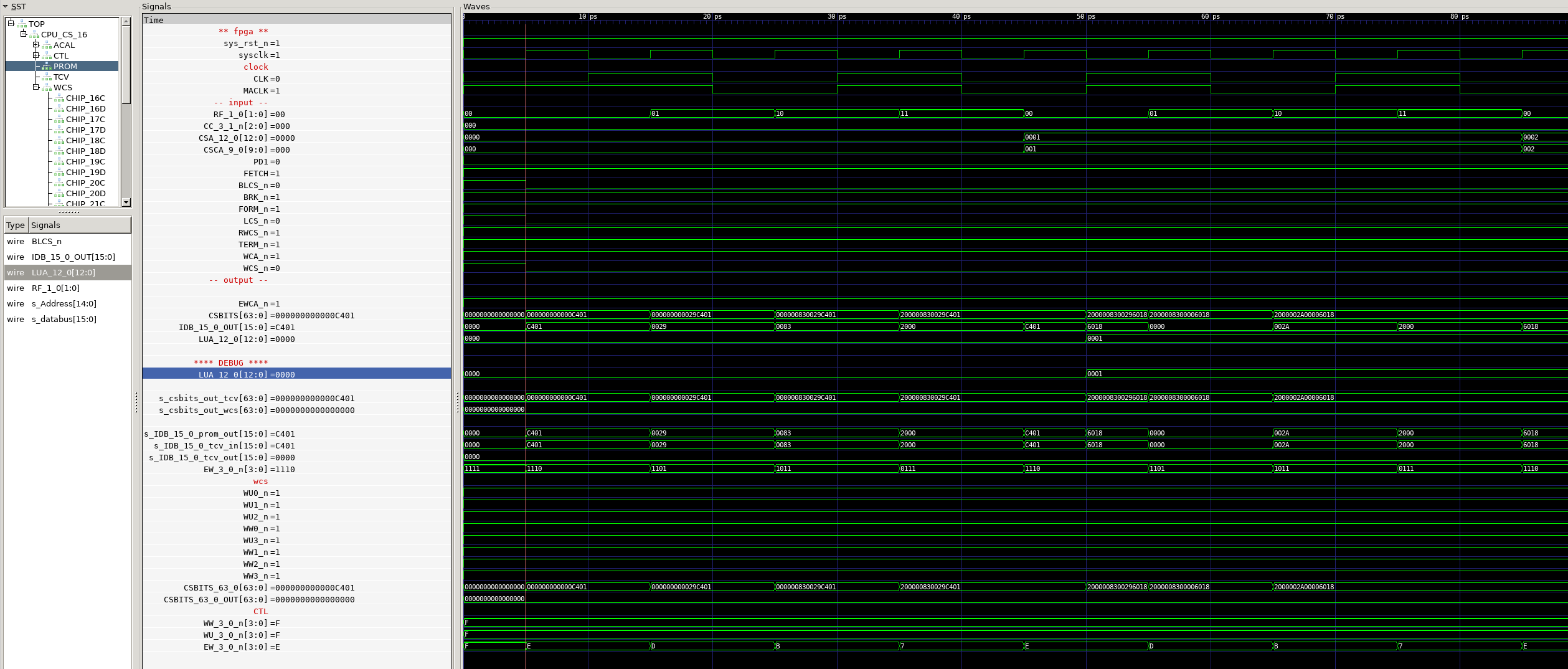1568x669 pixels.
Task: Select the CSBITS[63:0] signal row
Action: click(296, 316)
